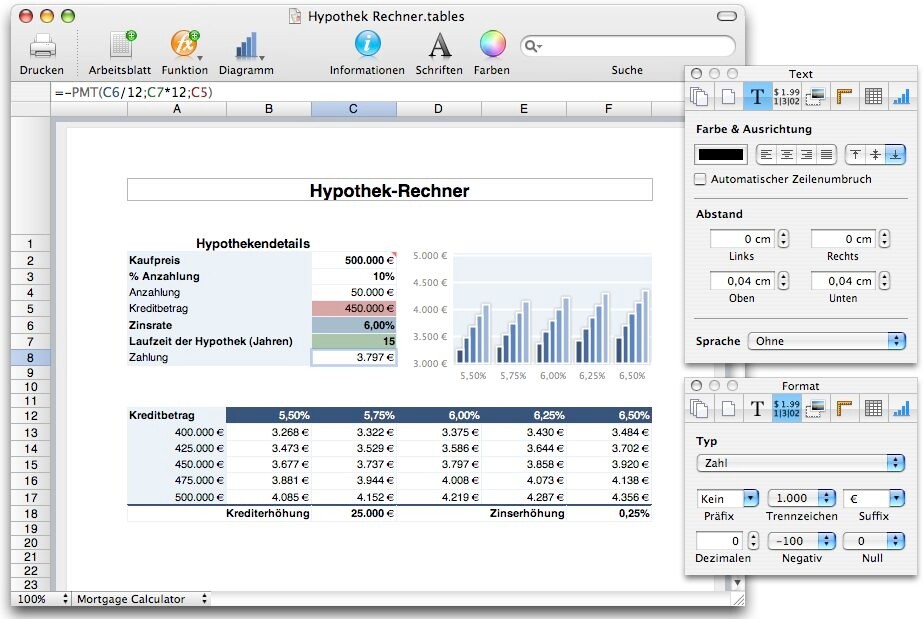Align text right
This screenshot has height=619, width=923.
click(806, 155)
